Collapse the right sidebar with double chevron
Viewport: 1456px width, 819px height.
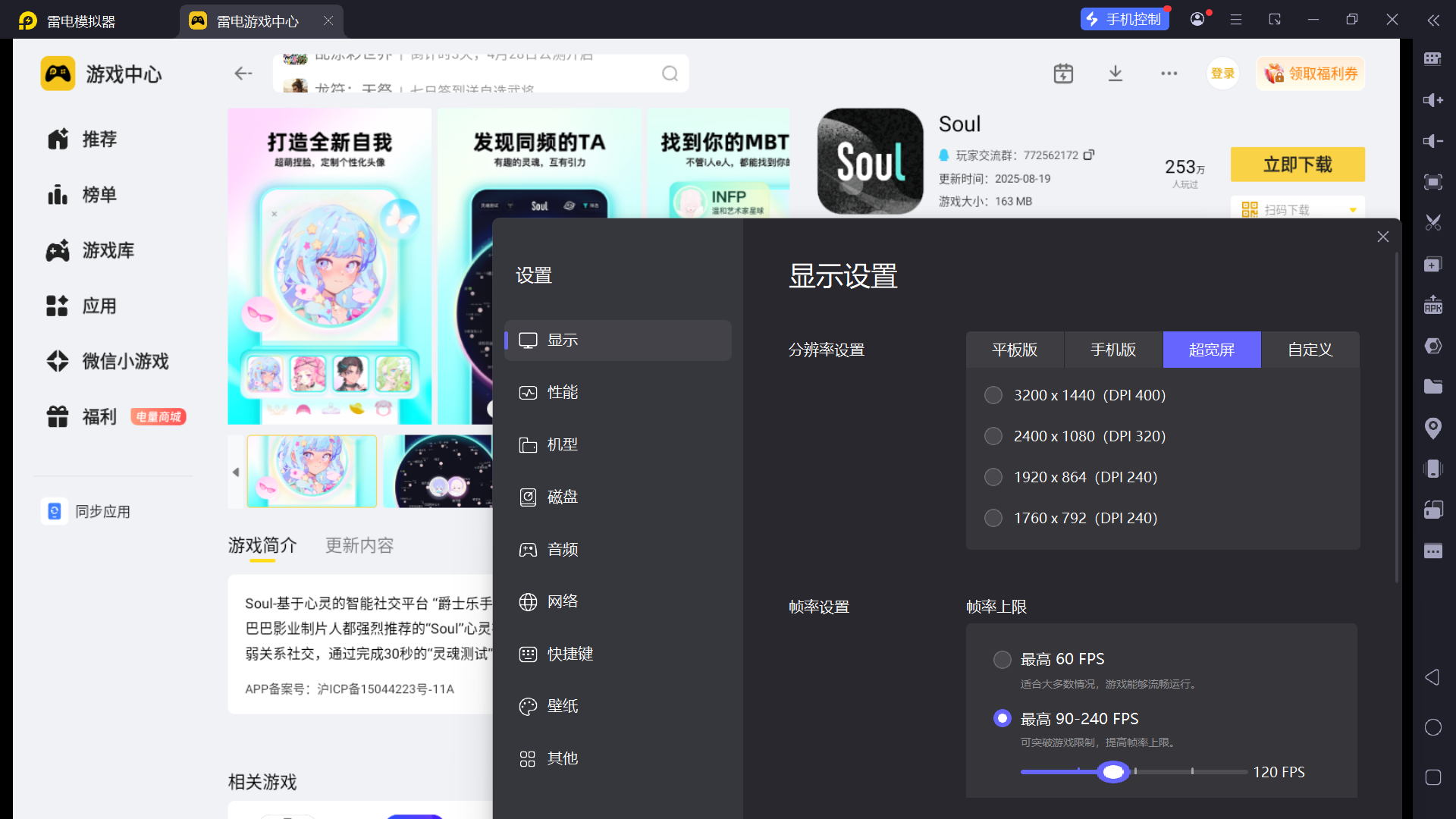pos(1432,20)
